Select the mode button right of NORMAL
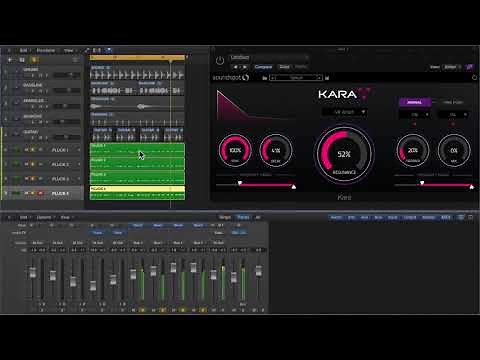The width and height of the screenshot is (480, 360). (x=452, y=102)
